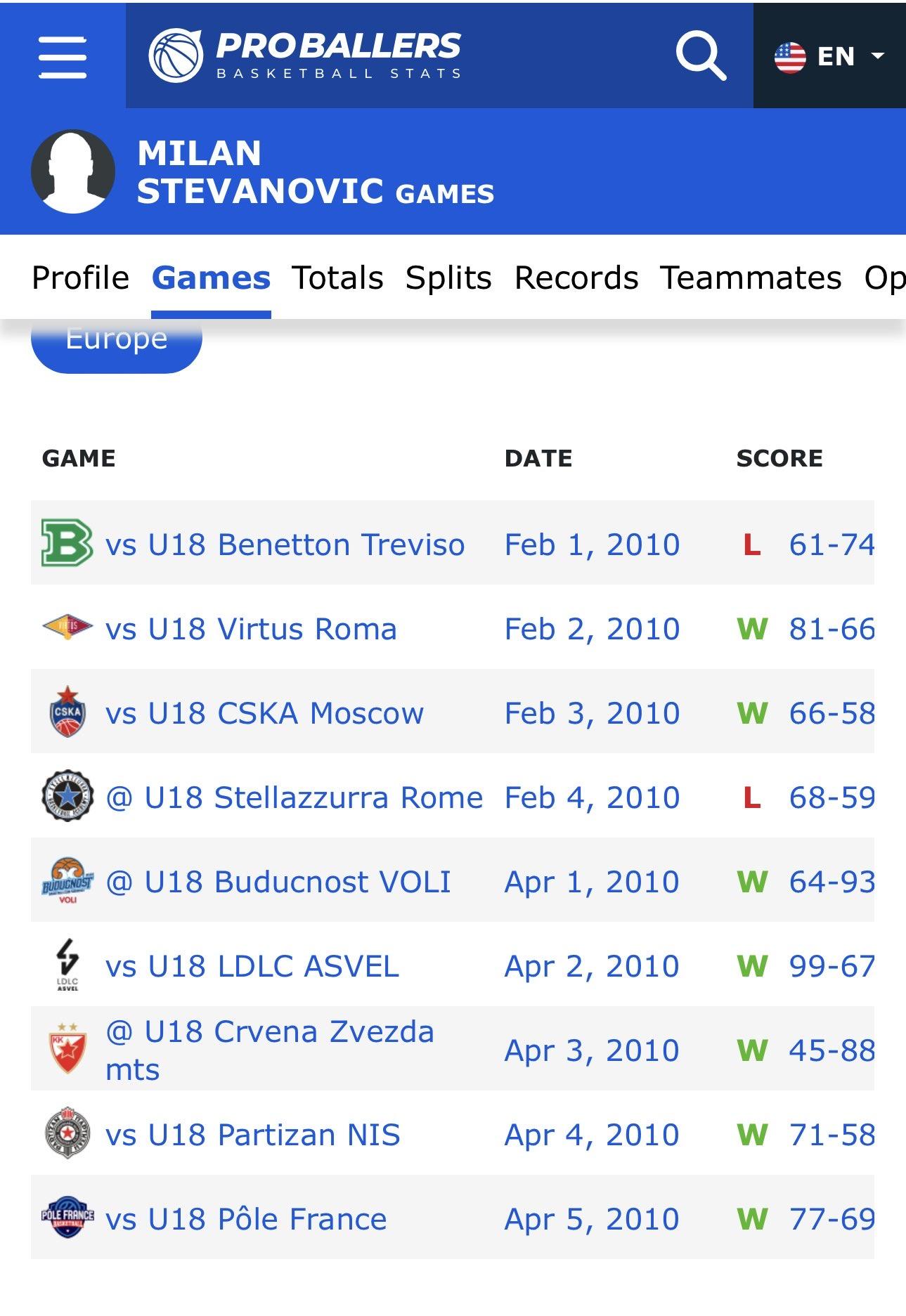Viewport: 906px width, 1316px height.
Task: Click the Pôle France team logo
Action: (67, 1217)
